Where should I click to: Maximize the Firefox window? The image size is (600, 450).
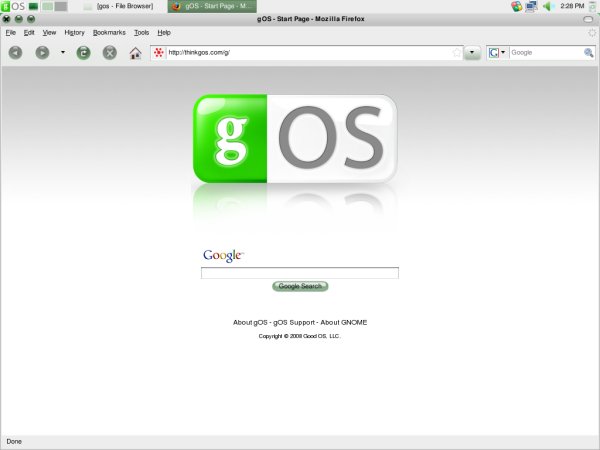(31, 19)
